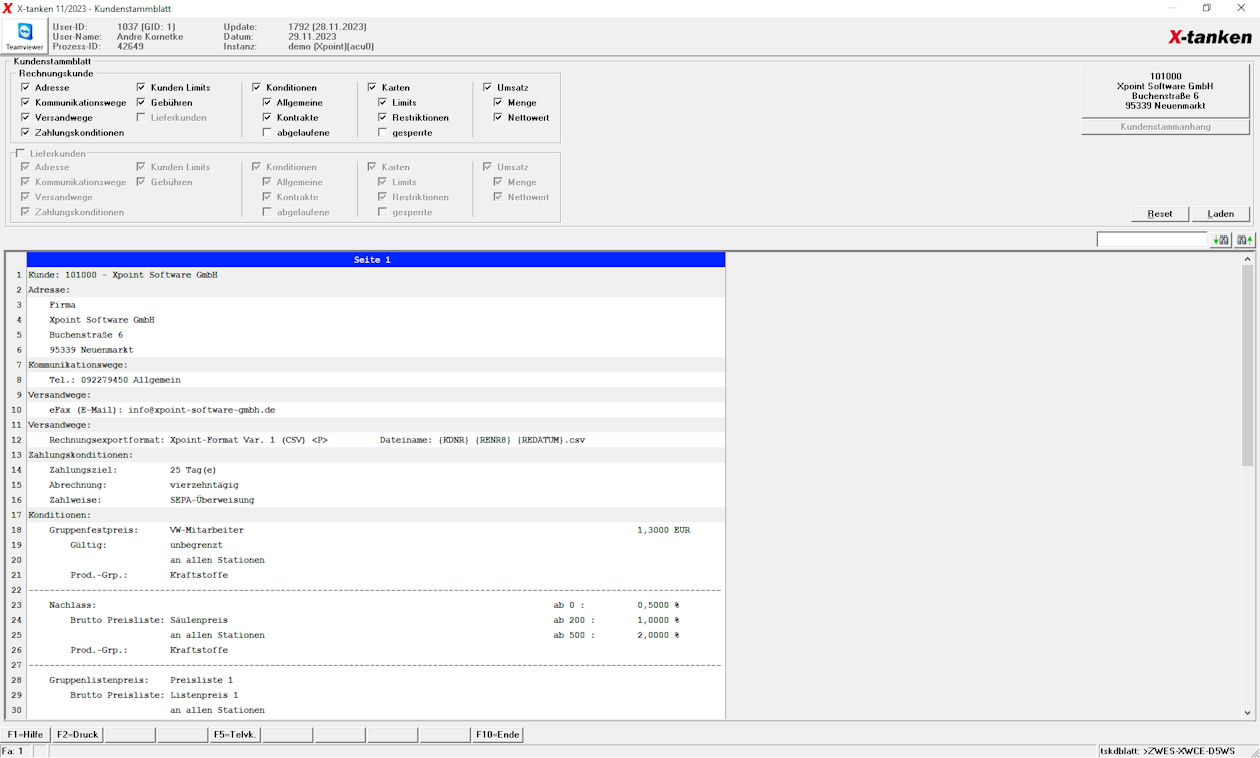
Task: Uncheck Rechnungskunde Konditionen checkbox
Action: pyautogui.click(x=257, y=88)
